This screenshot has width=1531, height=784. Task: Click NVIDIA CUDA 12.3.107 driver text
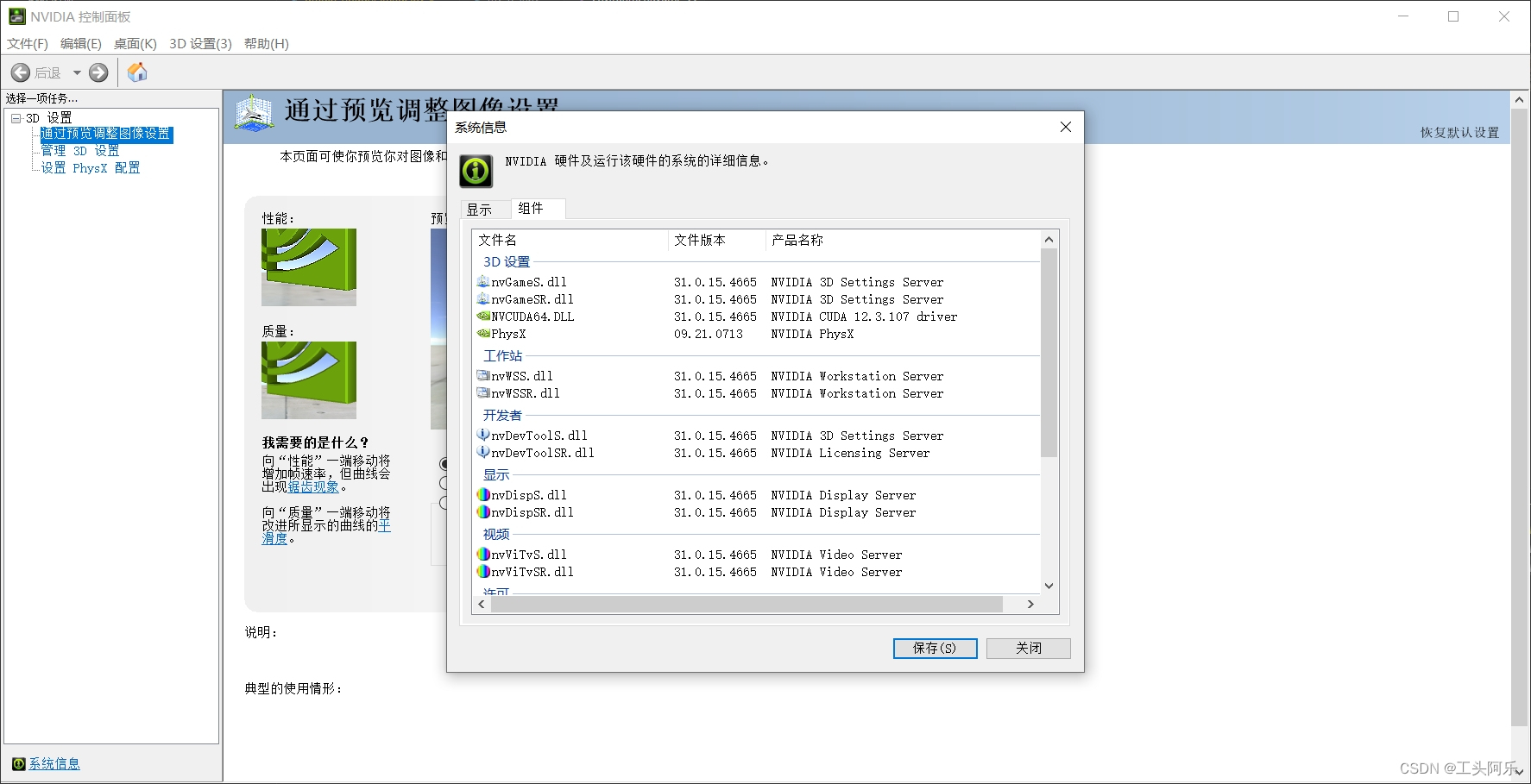pos(864,317)
